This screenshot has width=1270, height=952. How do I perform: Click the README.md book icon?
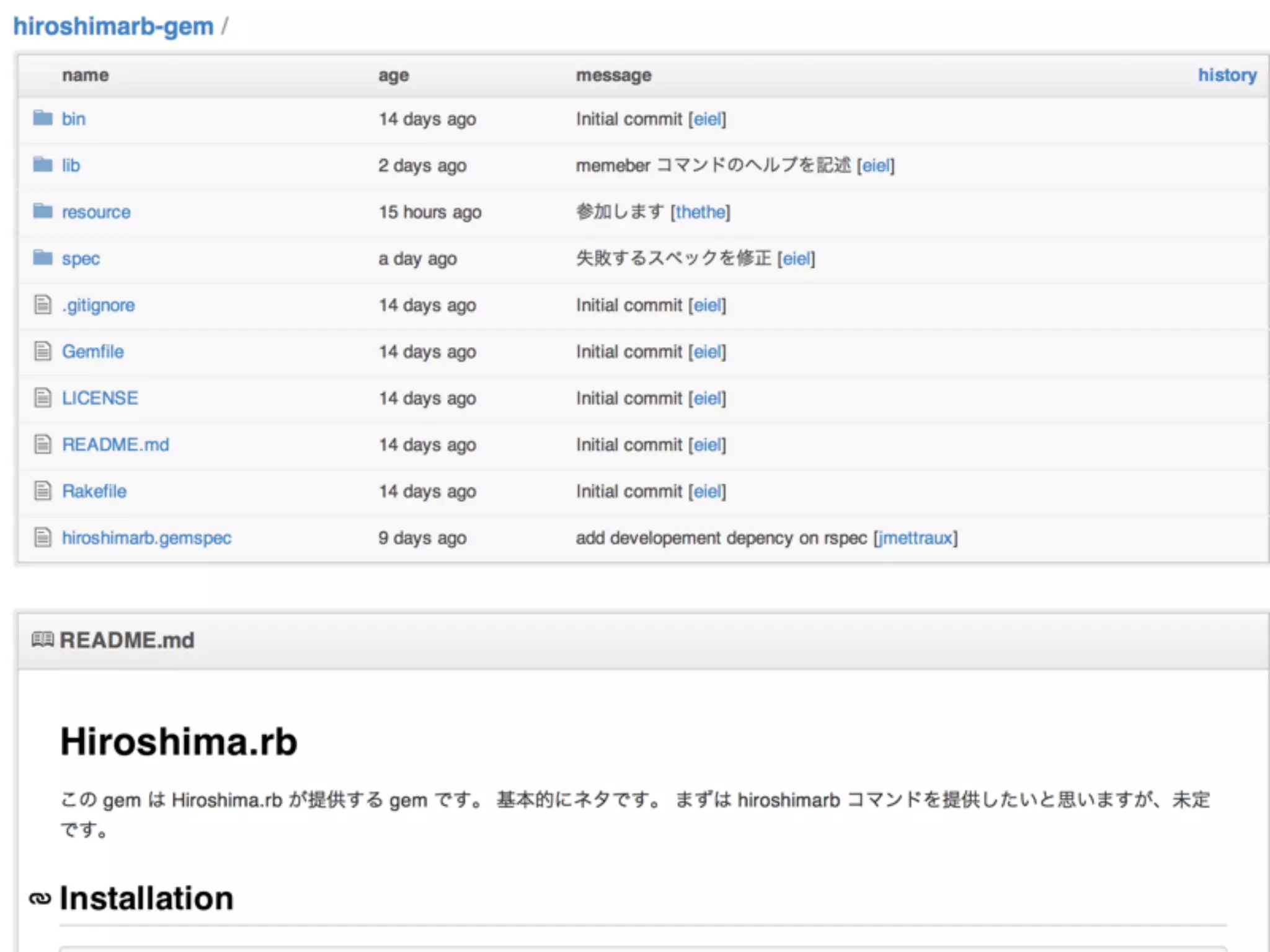tap(43, 639)
